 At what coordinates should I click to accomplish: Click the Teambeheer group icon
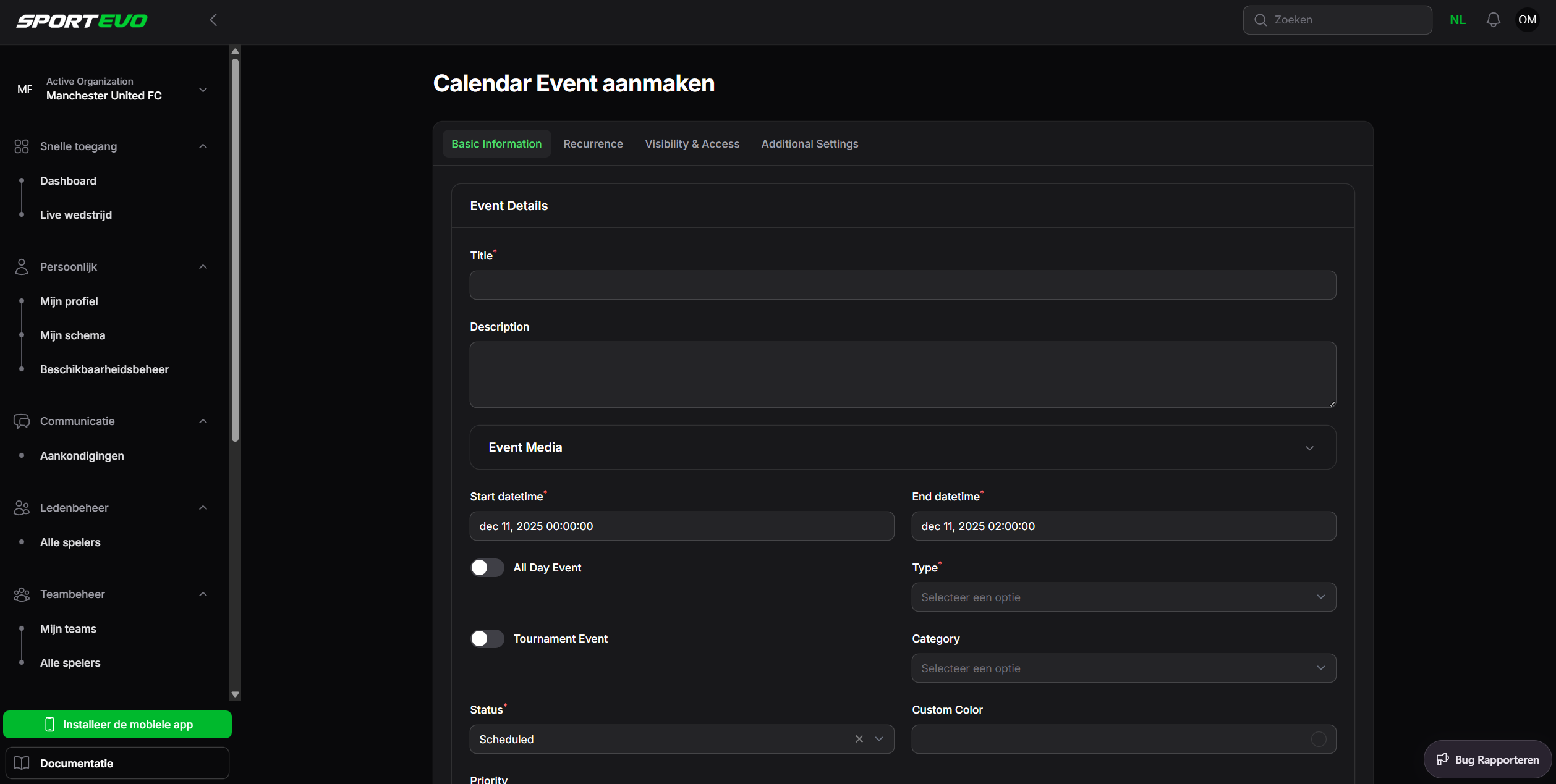22,594
